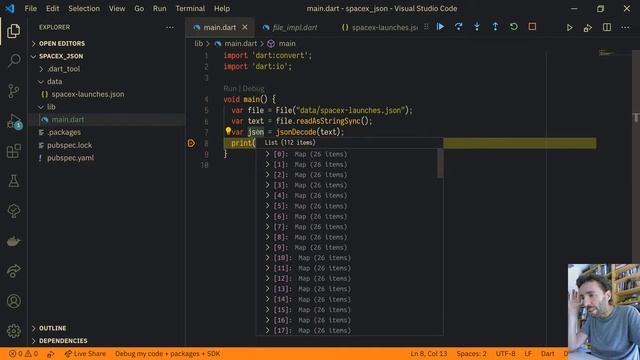The image size is (640, 360).
Task: Click Step Into in debug toolbar
Action: 477,27
